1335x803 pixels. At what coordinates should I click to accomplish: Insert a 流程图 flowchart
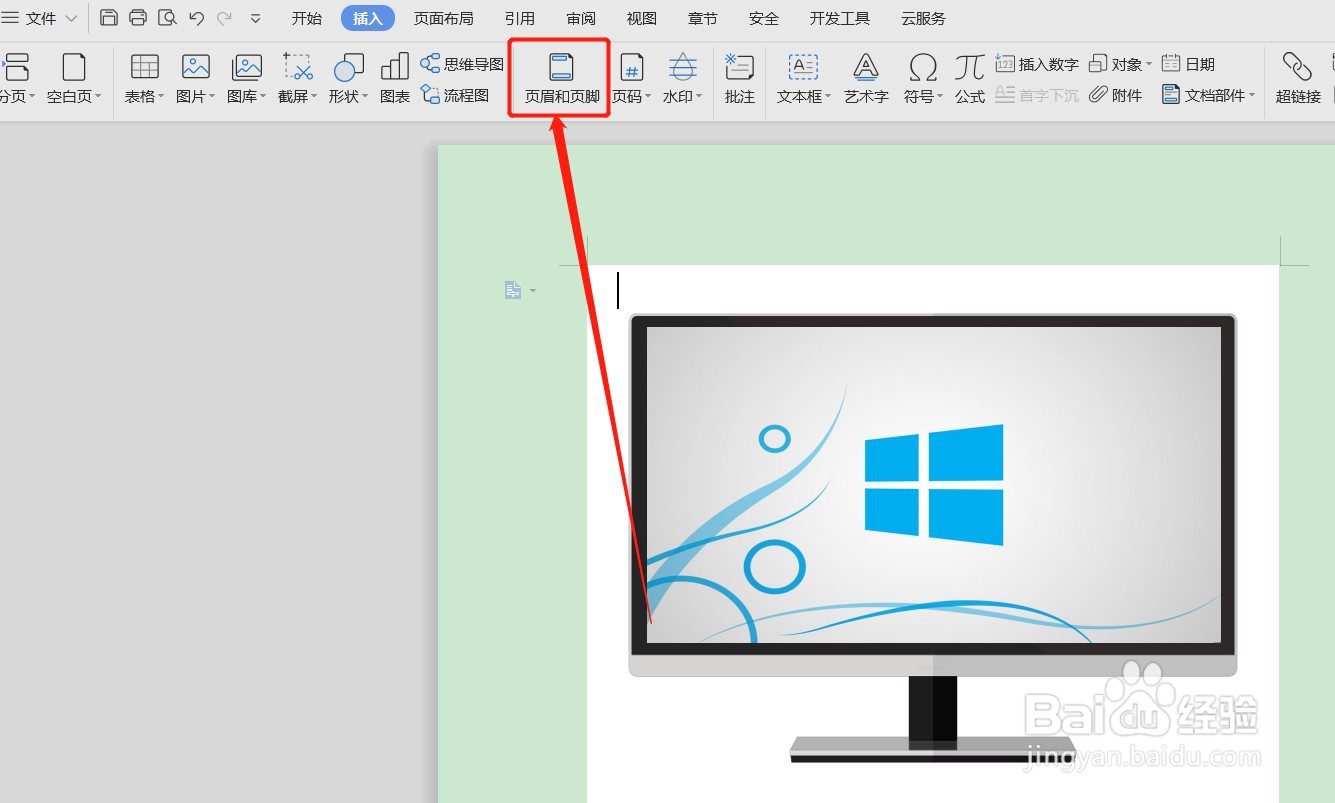[455, 96]
